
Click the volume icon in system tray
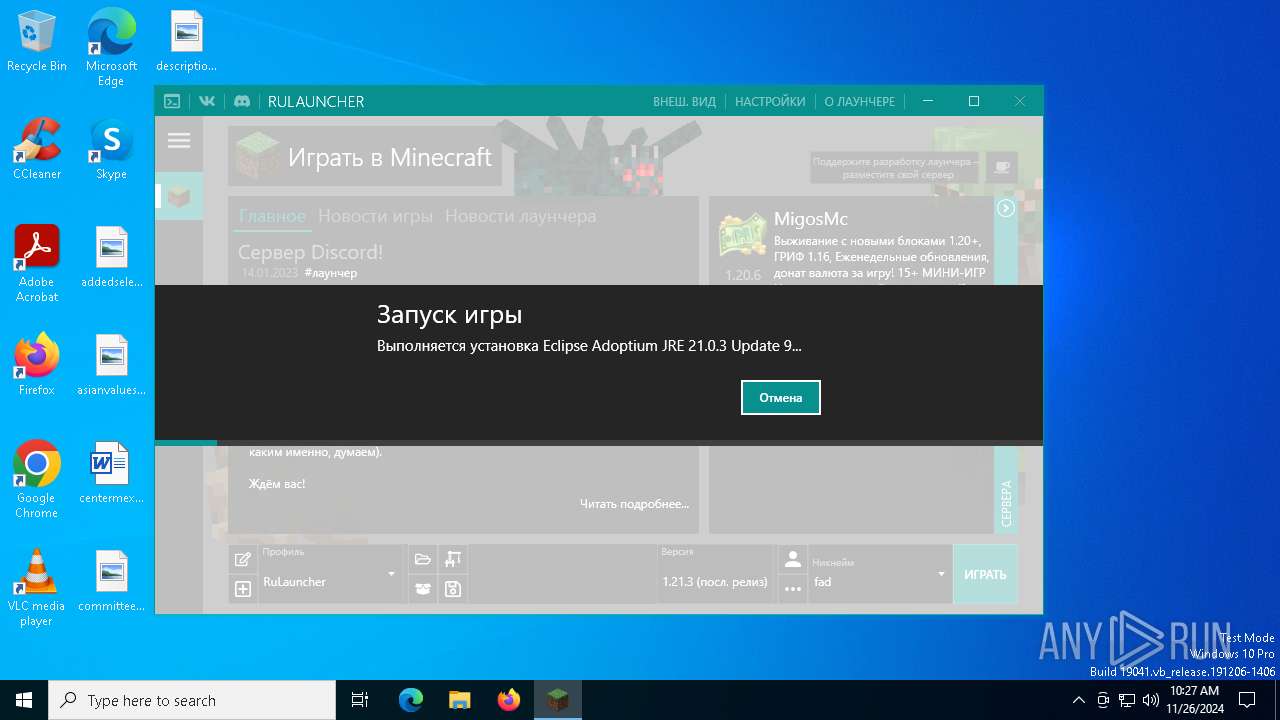(1151, 700)
